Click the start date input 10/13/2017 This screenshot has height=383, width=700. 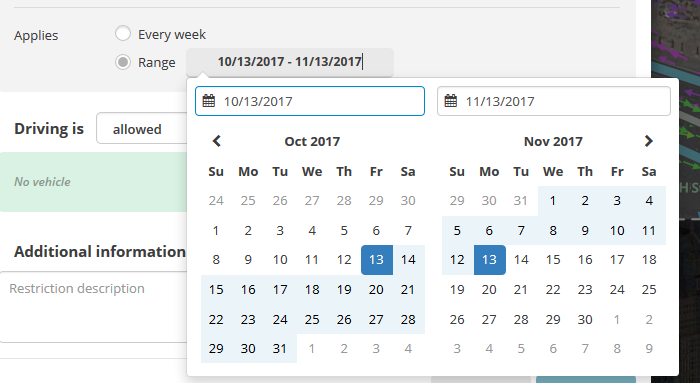310,101
